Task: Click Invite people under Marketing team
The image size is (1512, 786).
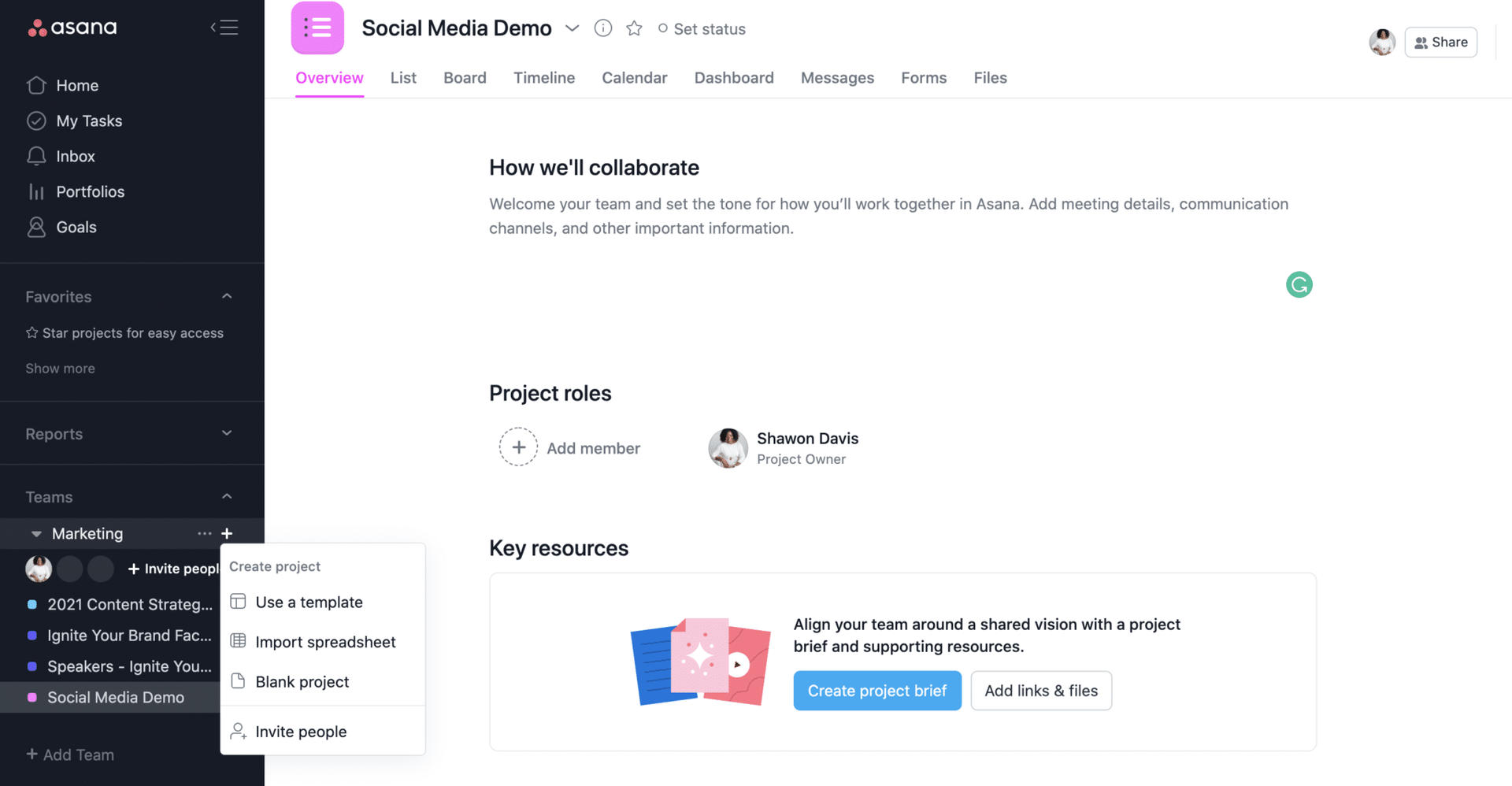Action: 174,569
